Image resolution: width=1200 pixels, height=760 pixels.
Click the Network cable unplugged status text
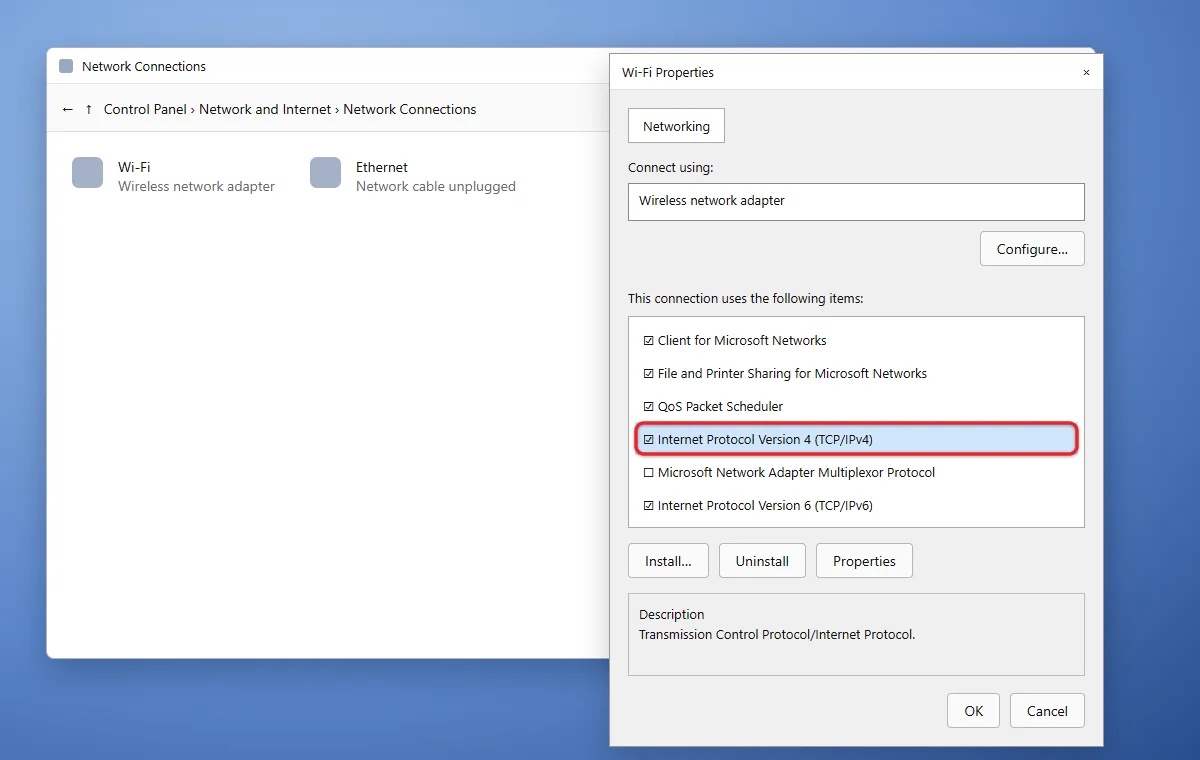(436, 187)
